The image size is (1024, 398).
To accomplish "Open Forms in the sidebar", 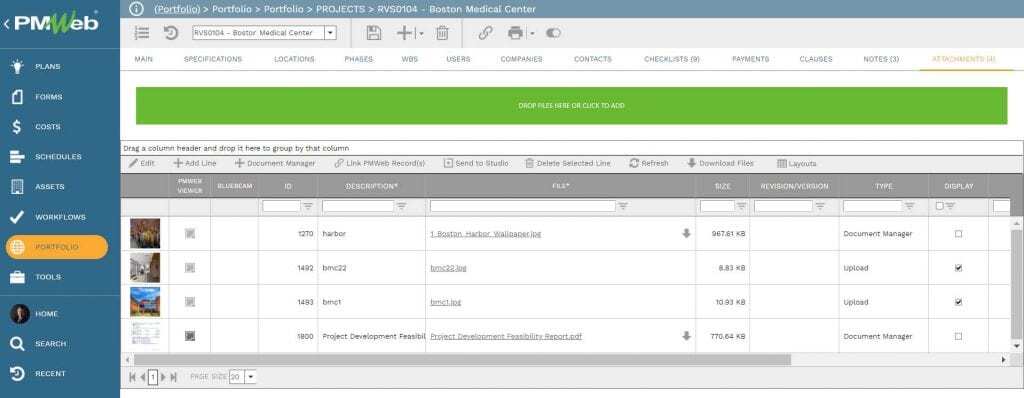I will pyautogui.click(x=48, y=97).
